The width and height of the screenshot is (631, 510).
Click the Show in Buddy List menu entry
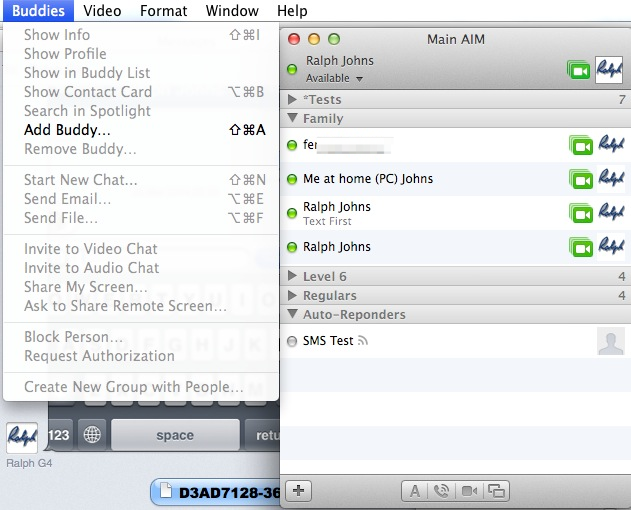click(x=141, y=72)
